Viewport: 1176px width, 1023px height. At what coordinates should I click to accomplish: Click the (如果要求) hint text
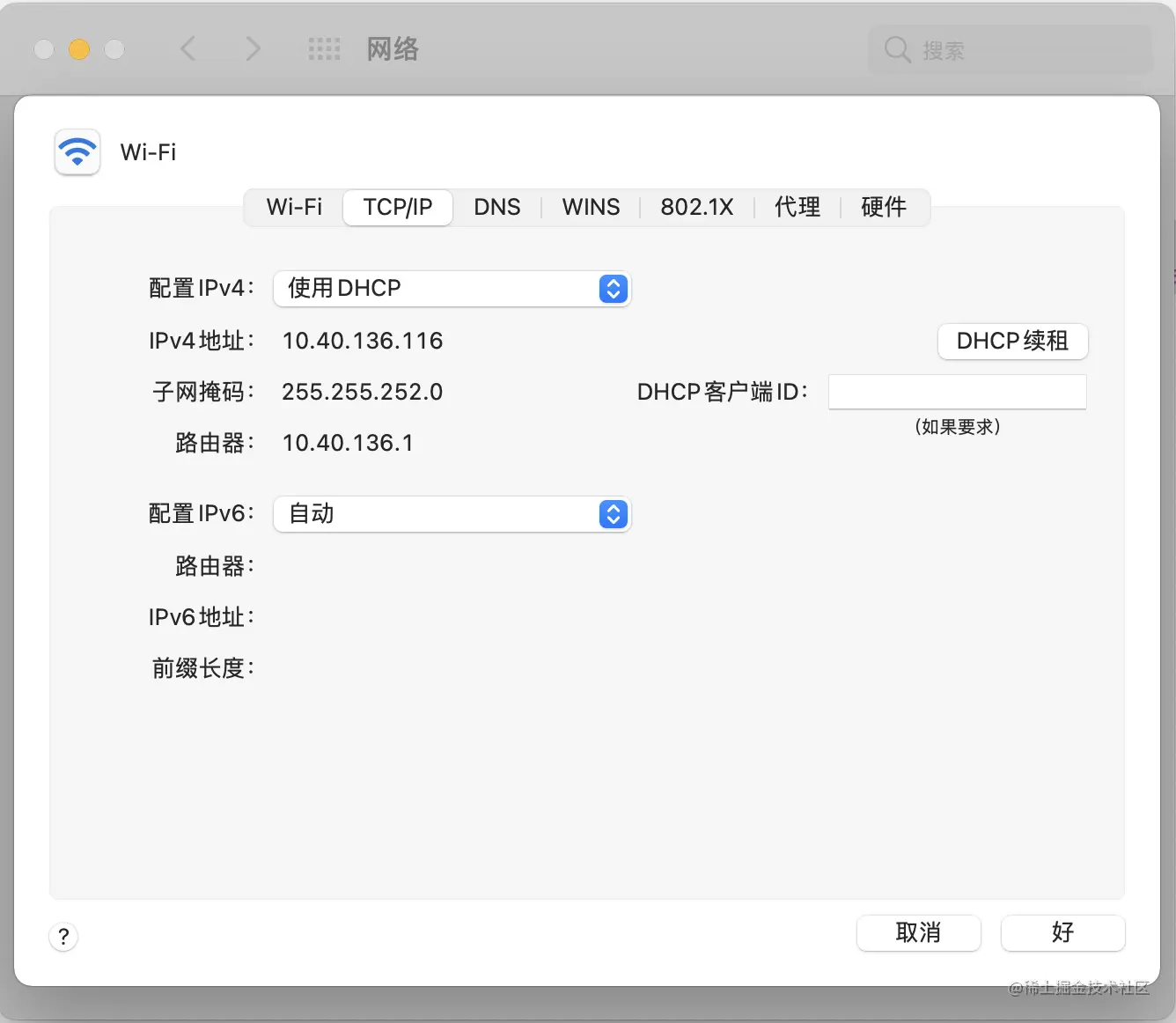click(958, 428)
